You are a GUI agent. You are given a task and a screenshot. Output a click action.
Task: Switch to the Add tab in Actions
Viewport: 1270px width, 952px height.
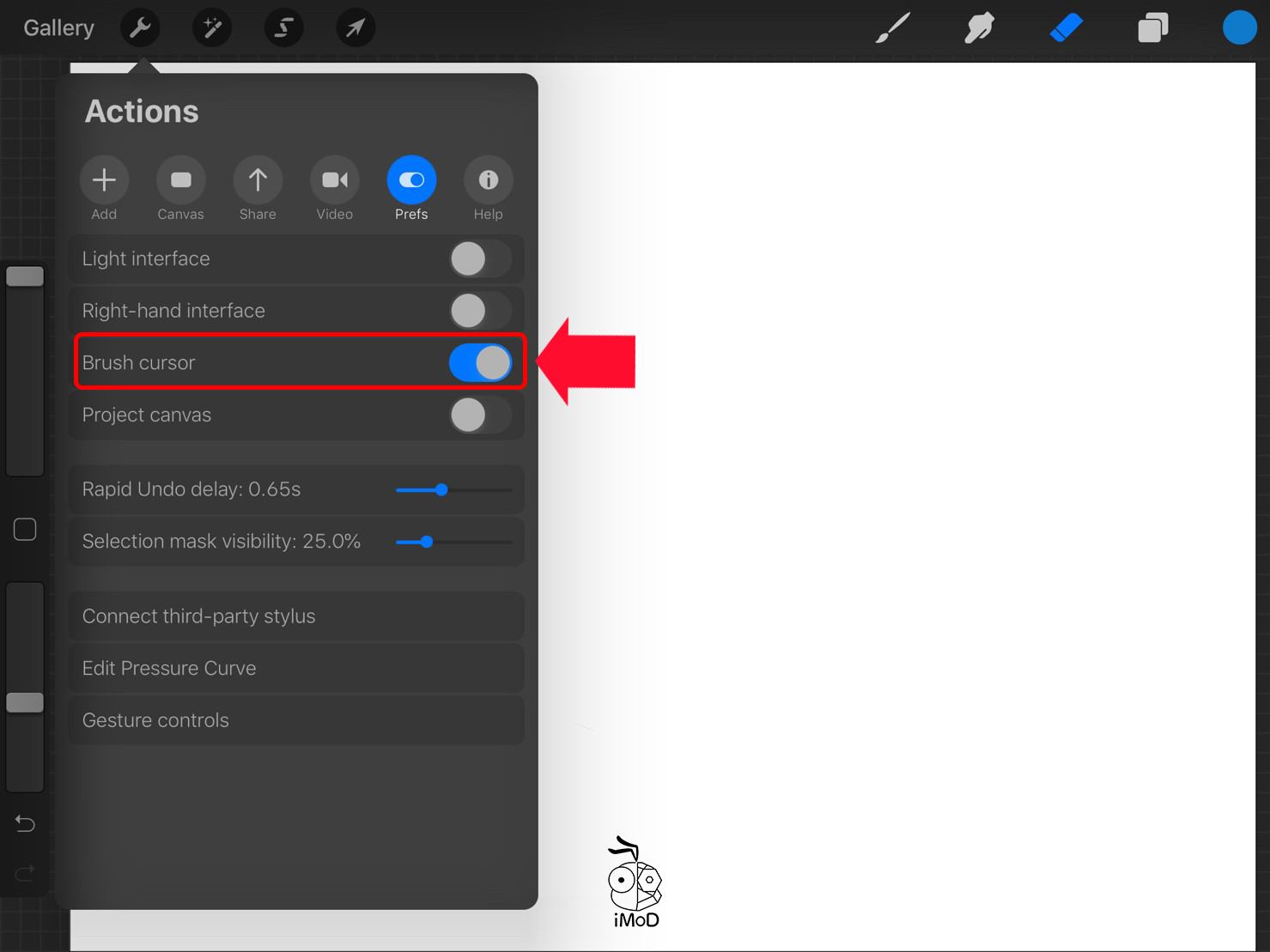point(104,180)
